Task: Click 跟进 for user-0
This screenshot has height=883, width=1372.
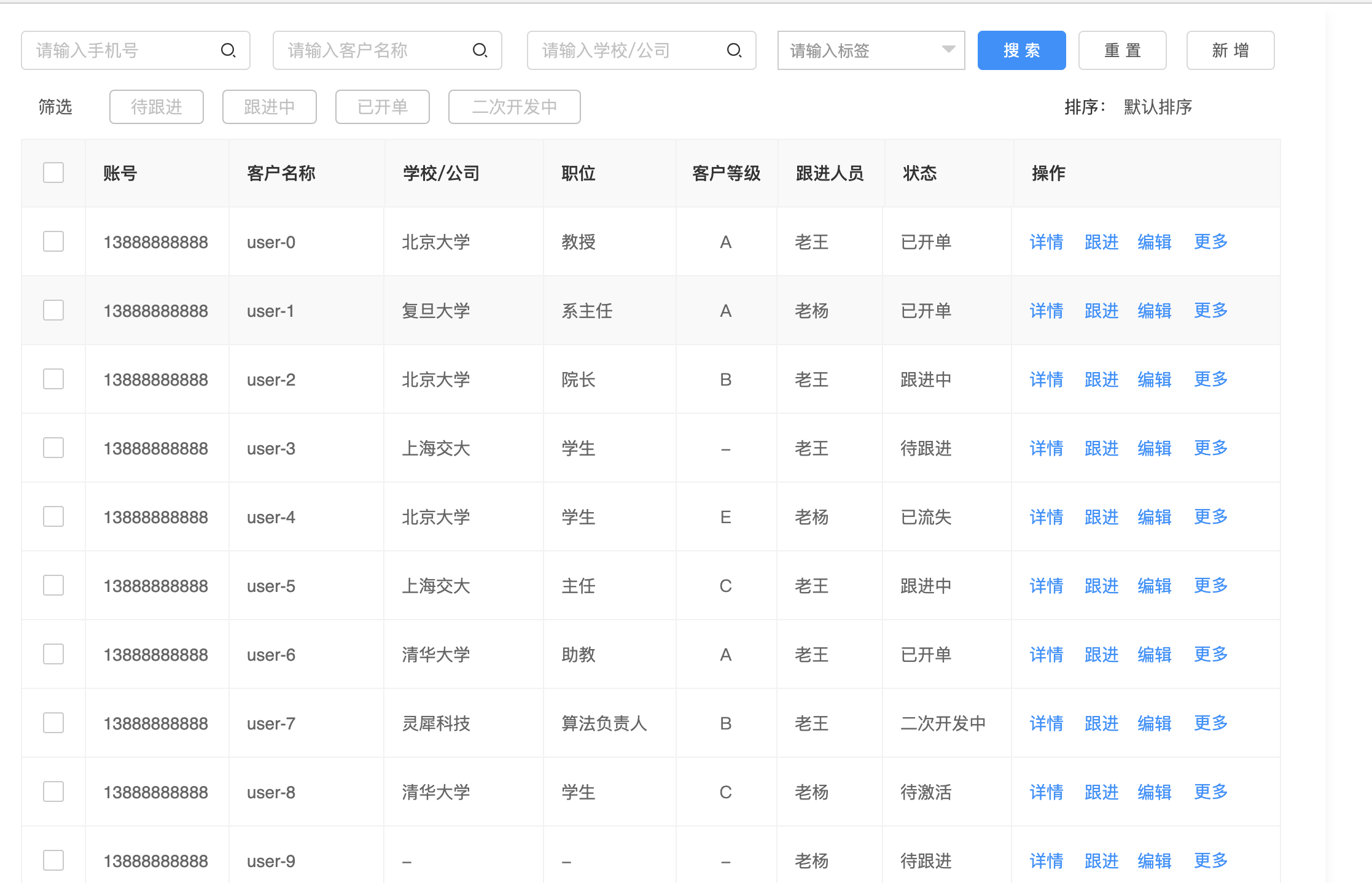Action: 1101,242
